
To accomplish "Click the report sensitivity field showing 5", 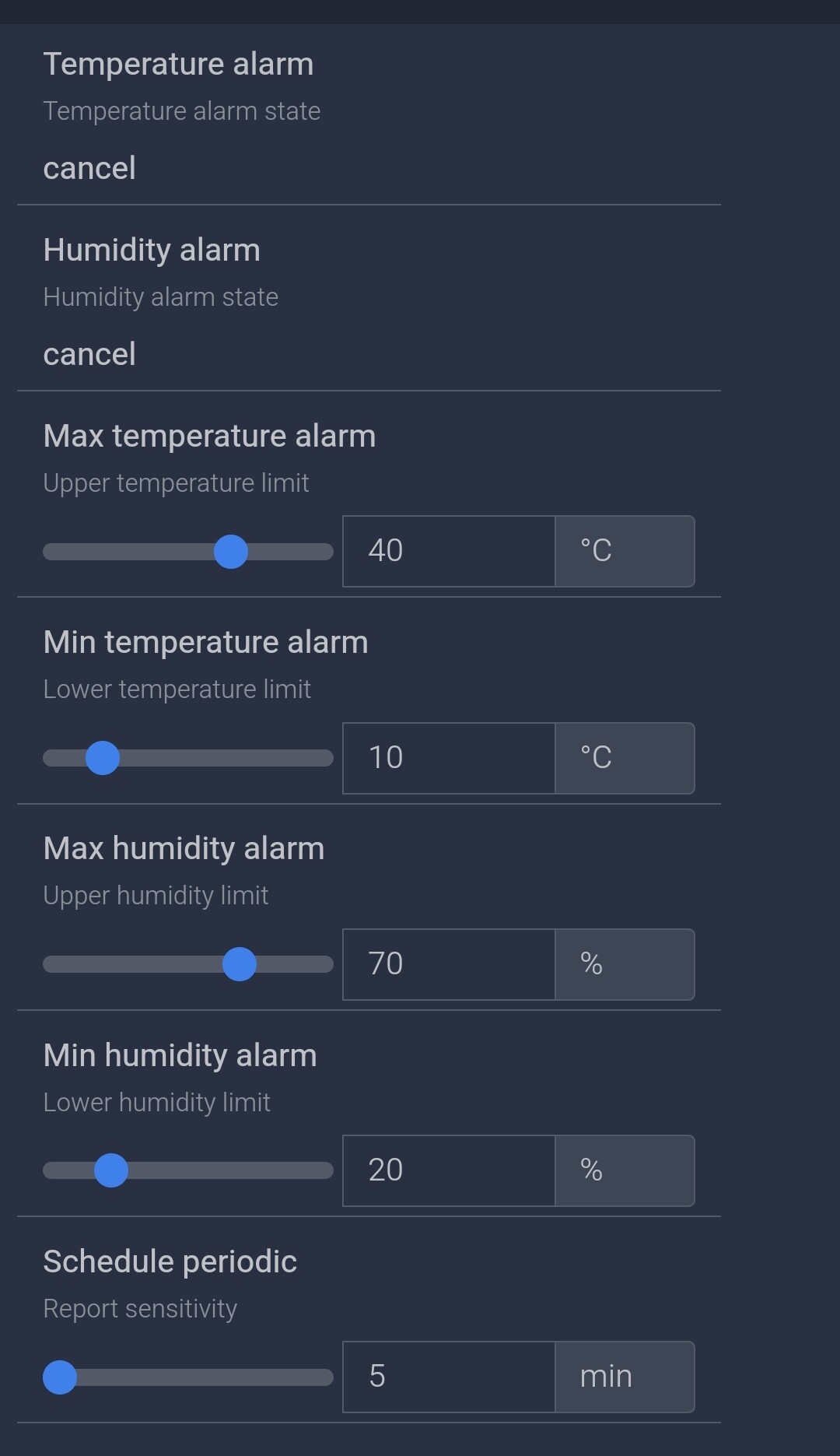I will (449, 1377).
